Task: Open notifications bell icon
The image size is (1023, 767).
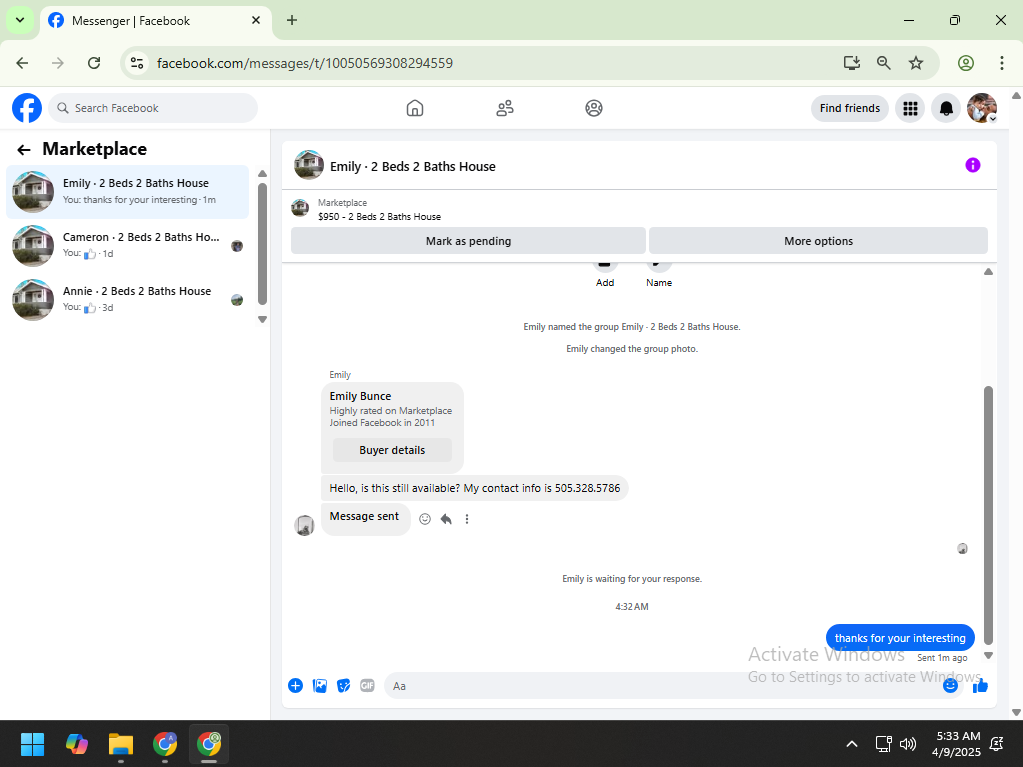Action: pyautogui.click(x=946, y=108)
